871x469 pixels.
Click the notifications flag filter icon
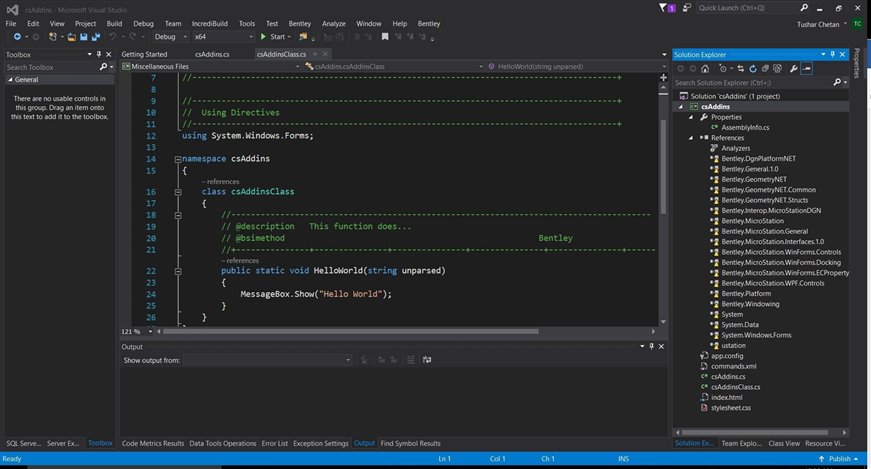pos(663,8)
